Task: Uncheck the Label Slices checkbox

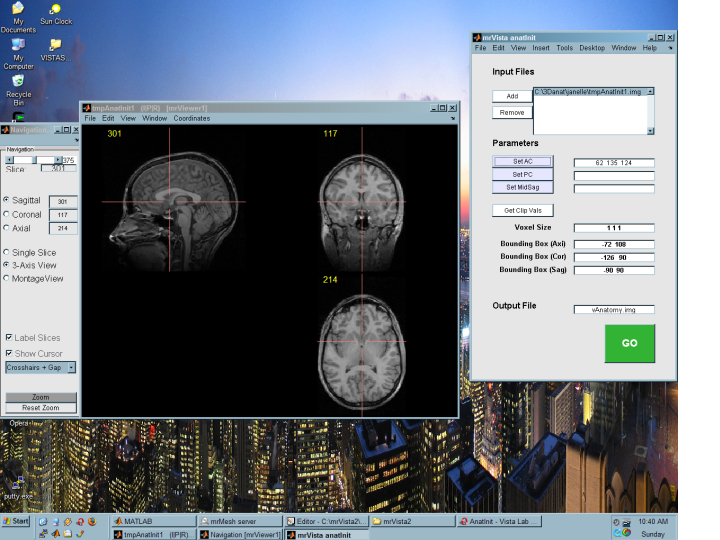Action: click(9, 338)
